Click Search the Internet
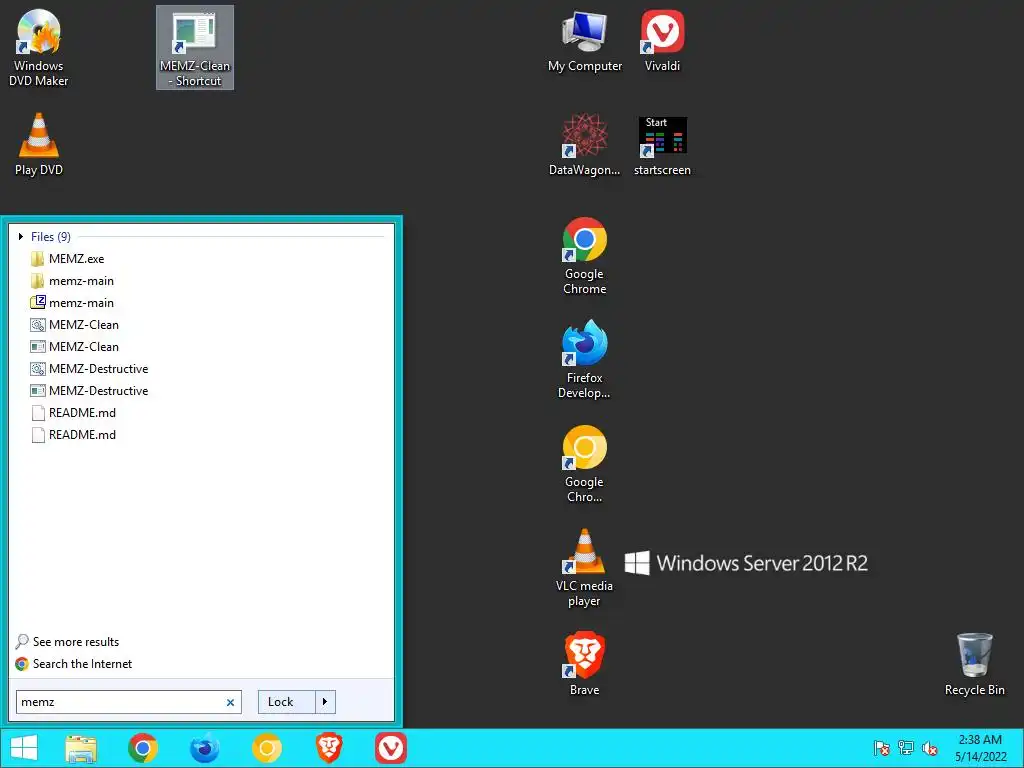This screenshot has height=768, width=1024. tap(73, 664)
